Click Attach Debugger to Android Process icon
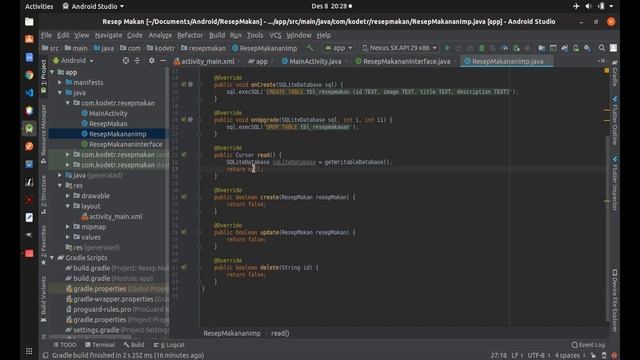 (x=516, y=48)
